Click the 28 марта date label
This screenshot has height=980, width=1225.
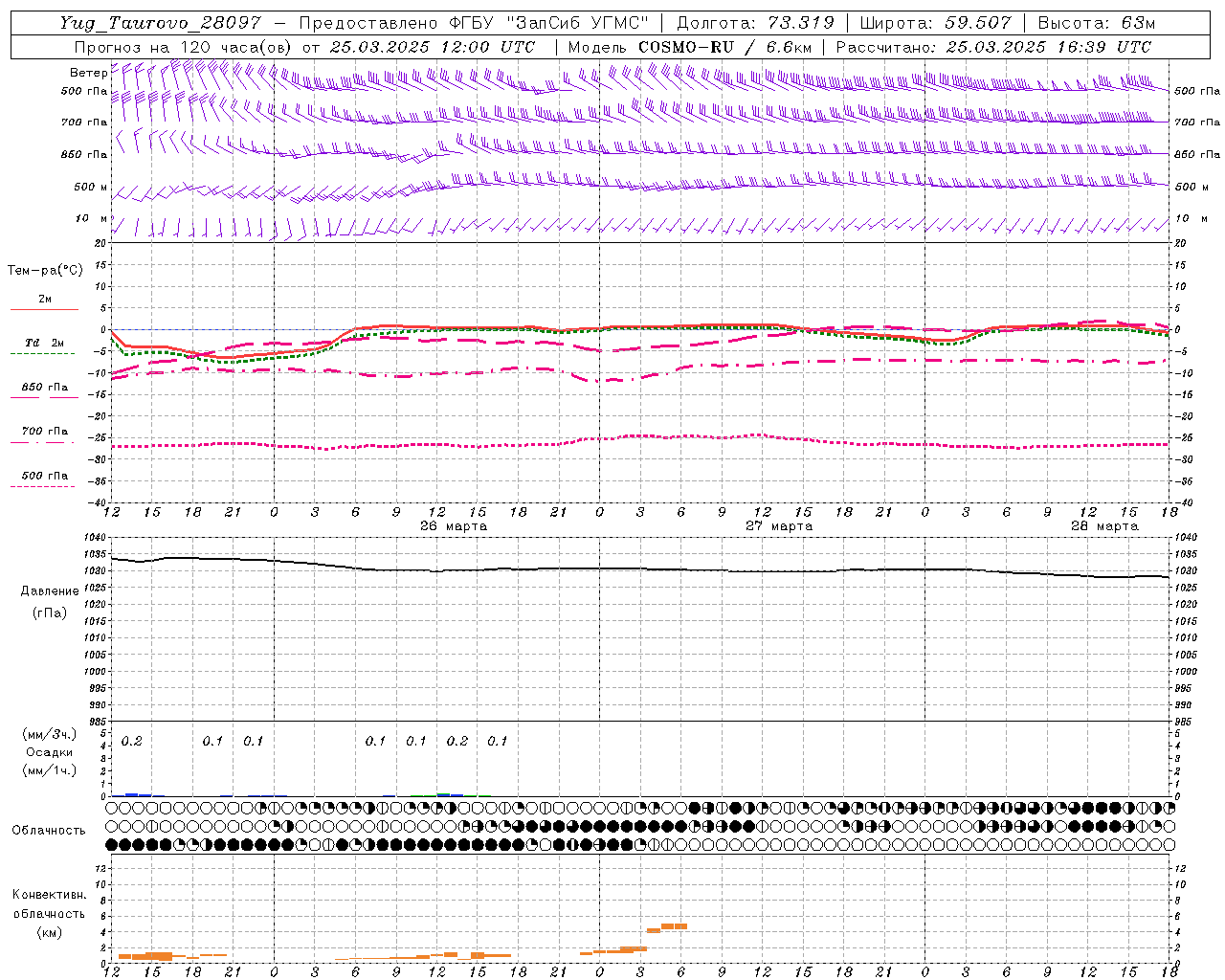1104,526
